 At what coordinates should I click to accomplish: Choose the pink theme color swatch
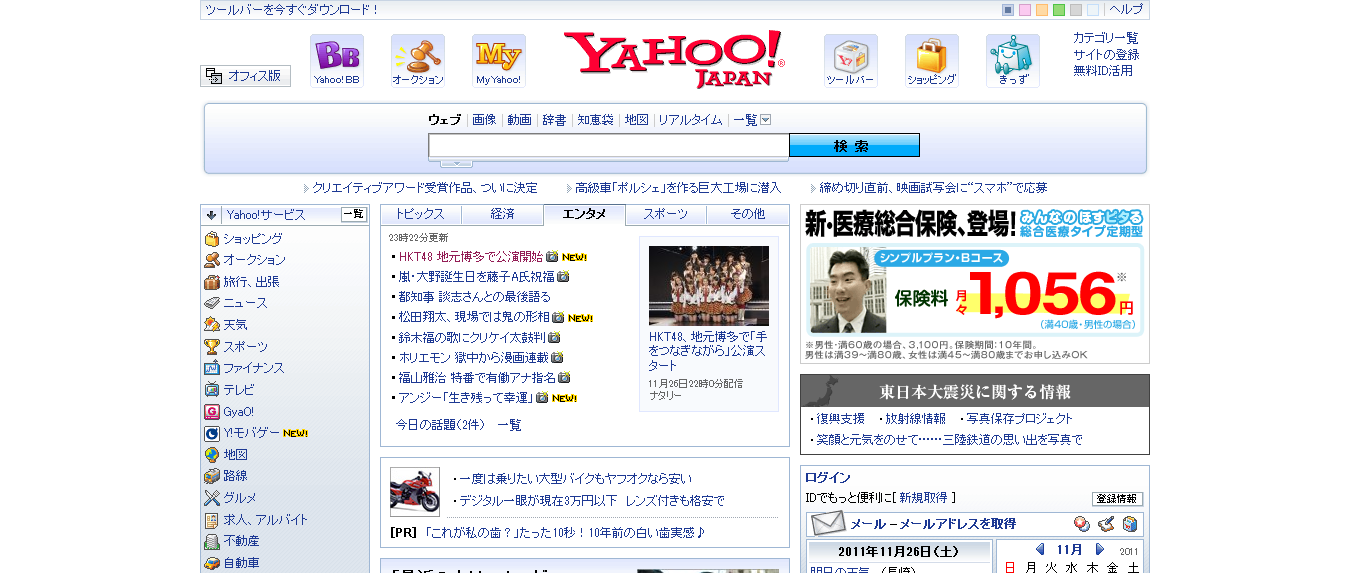point(1025,10)
